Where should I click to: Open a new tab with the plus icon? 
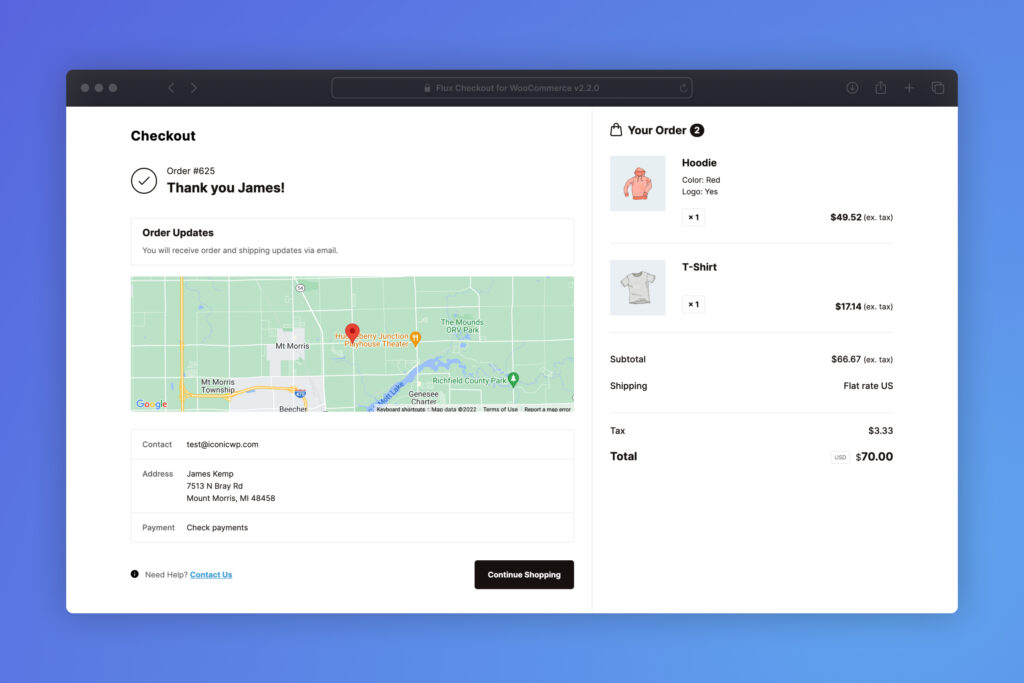coord(909,87)
